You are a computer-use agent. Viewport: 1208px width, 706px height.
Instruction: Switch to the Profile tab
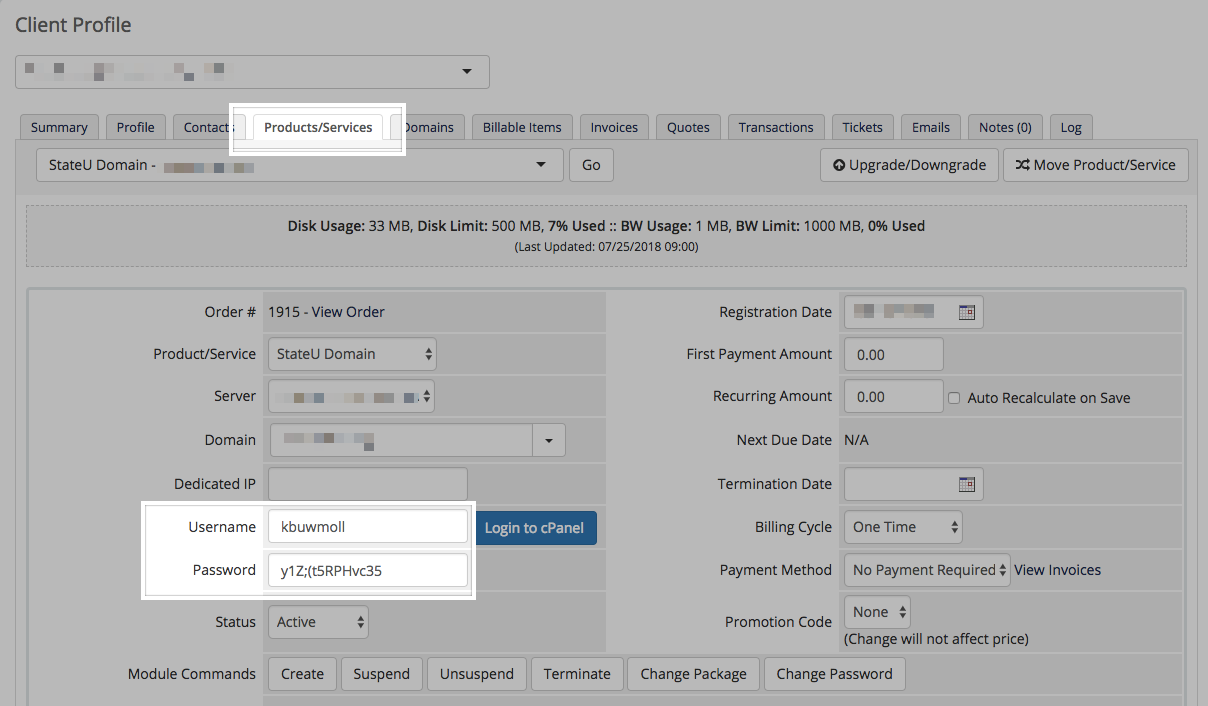pyautogui.click(x=135, y=127)
